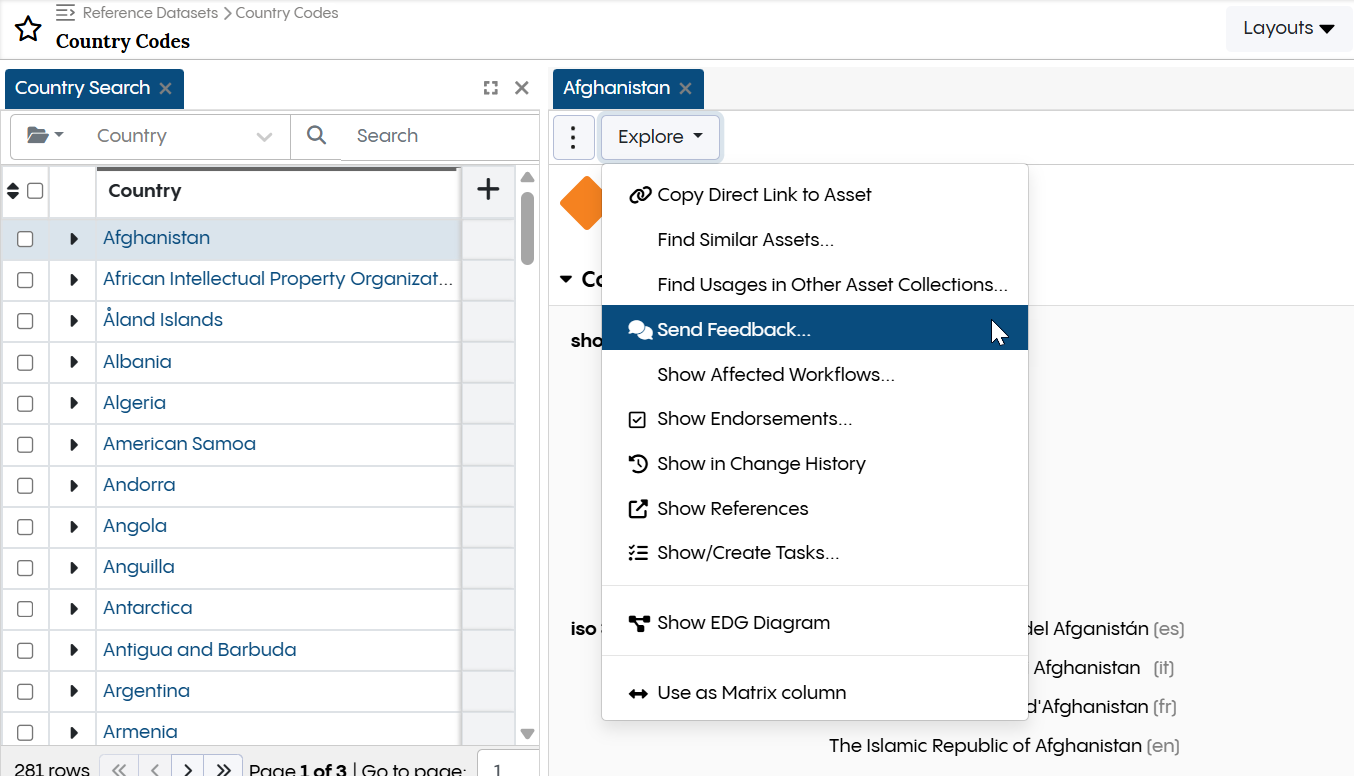Open the Layouts dropdown
Viewport: 1354px width, 776px height.
(x=1288, y=28)
